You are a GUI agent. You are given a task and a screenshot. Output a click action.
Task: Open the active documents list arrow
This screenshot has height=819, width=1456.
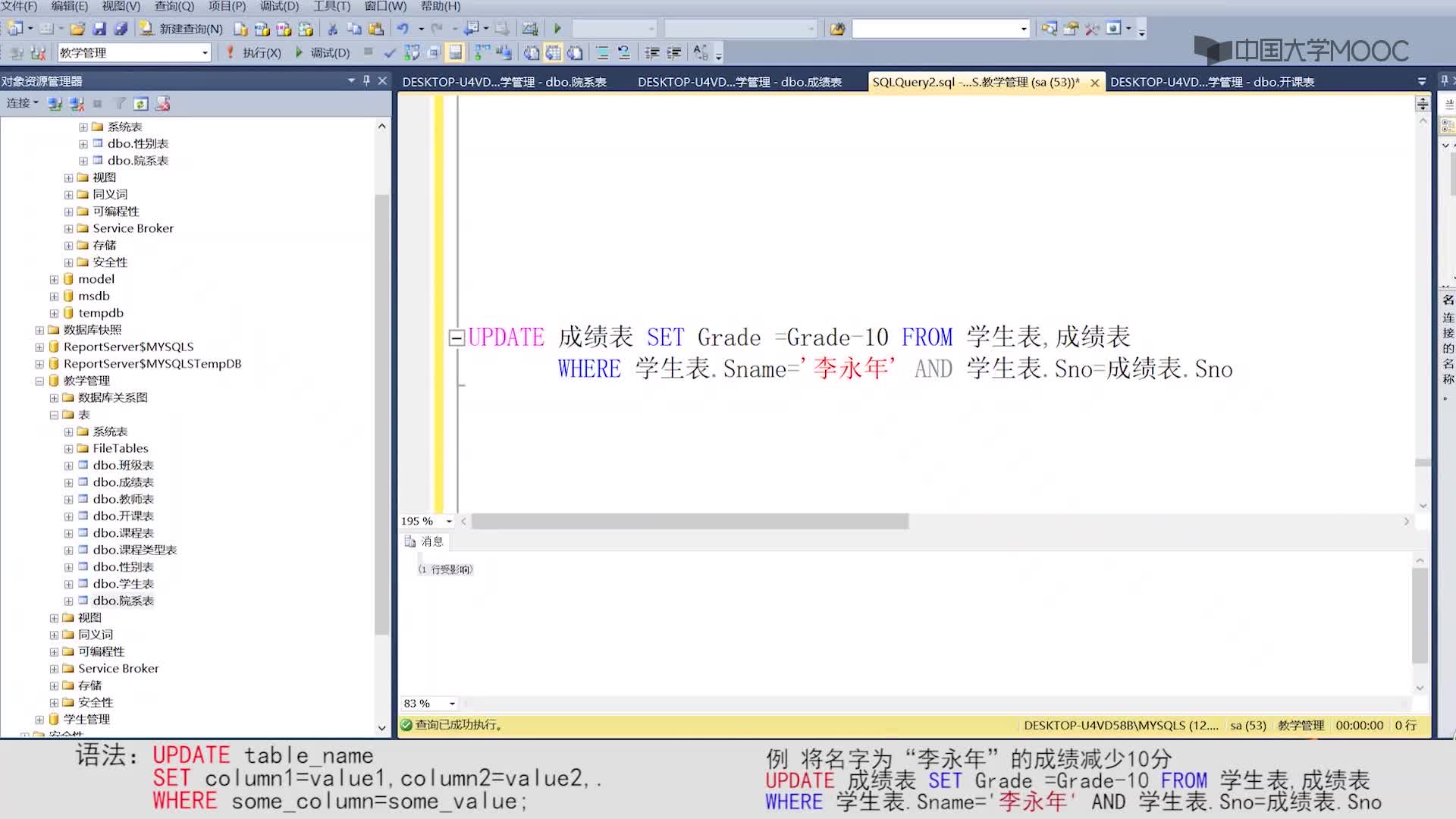pyautogui.click(x=1422, y=81)
